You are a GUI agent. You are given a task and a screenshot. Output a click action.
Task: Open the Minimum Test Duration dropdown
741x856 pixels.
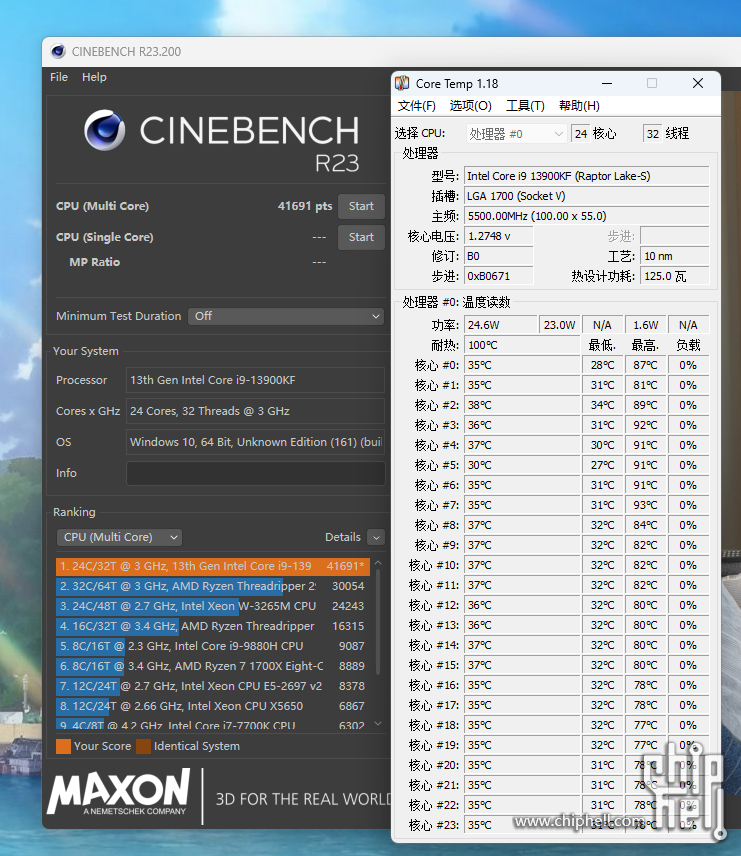click(286, 316)
